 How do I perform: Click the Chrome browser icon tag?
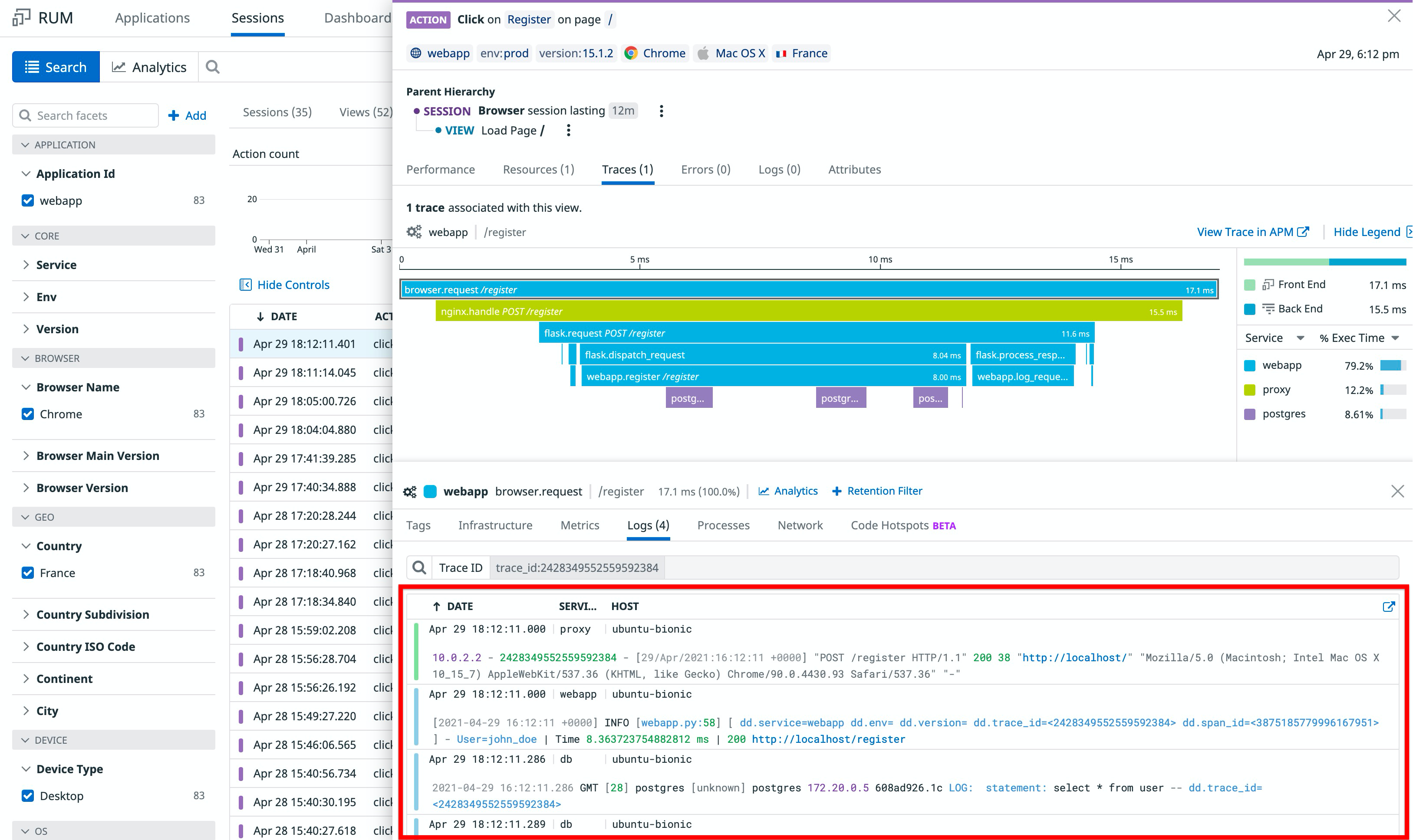[631, 53]
